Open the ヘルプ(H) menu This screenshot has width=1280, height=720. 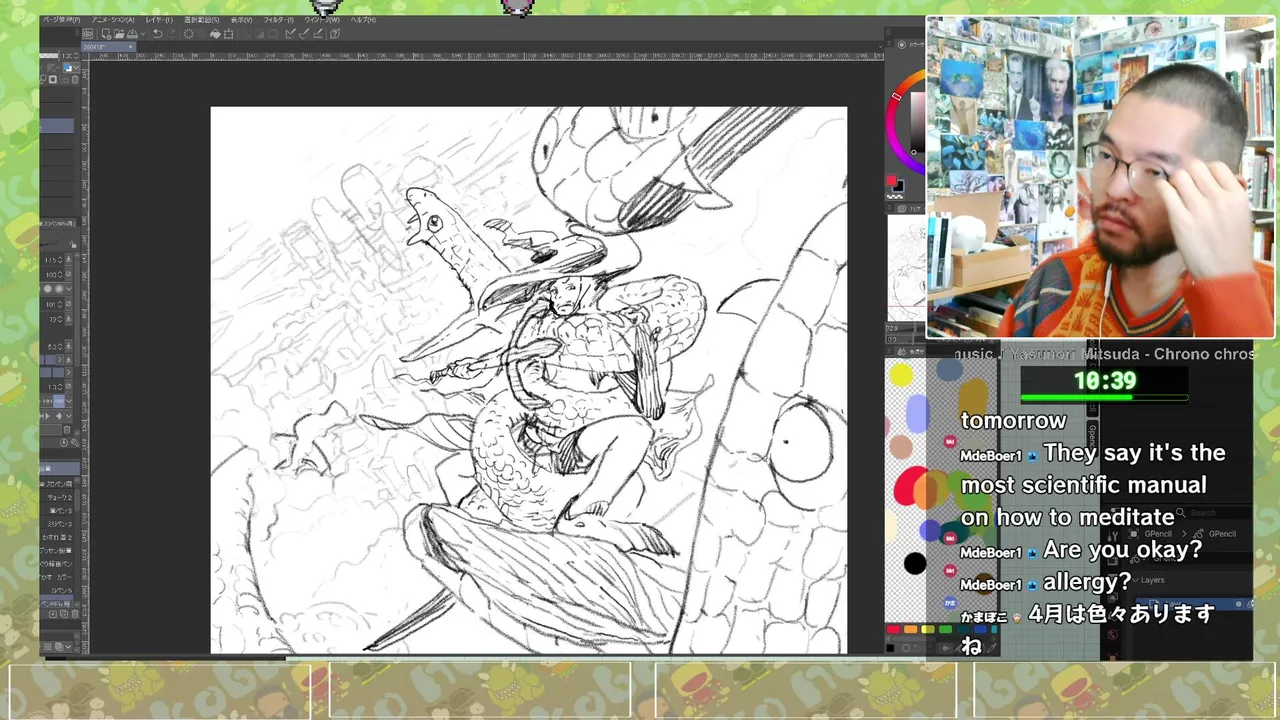[x=363, y=20]
